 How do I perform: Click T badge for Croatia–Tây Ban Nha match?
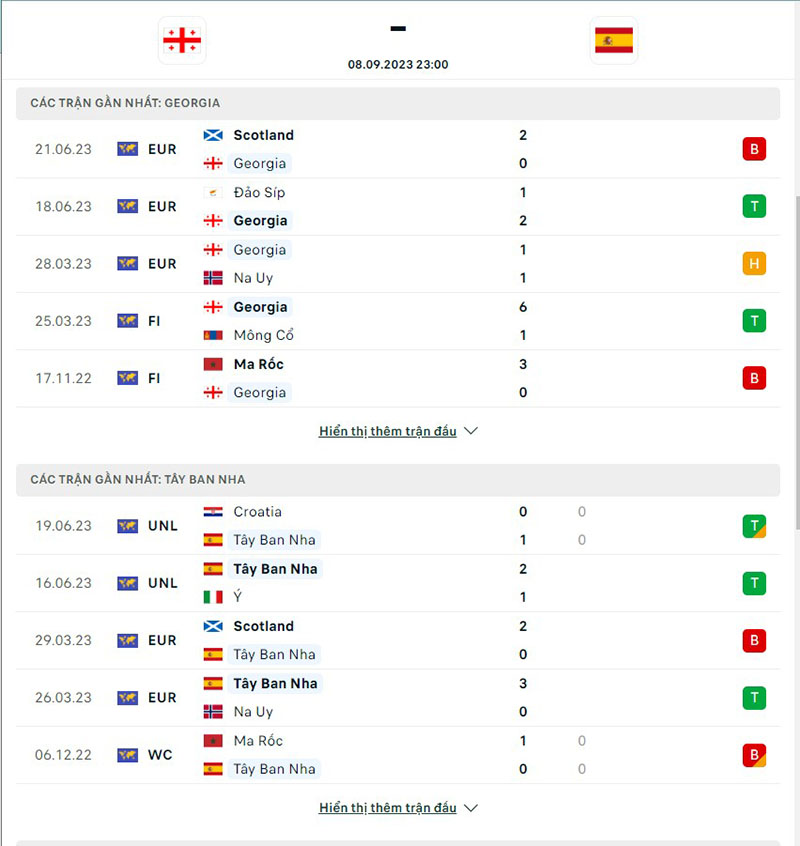(x=753, y=526)
